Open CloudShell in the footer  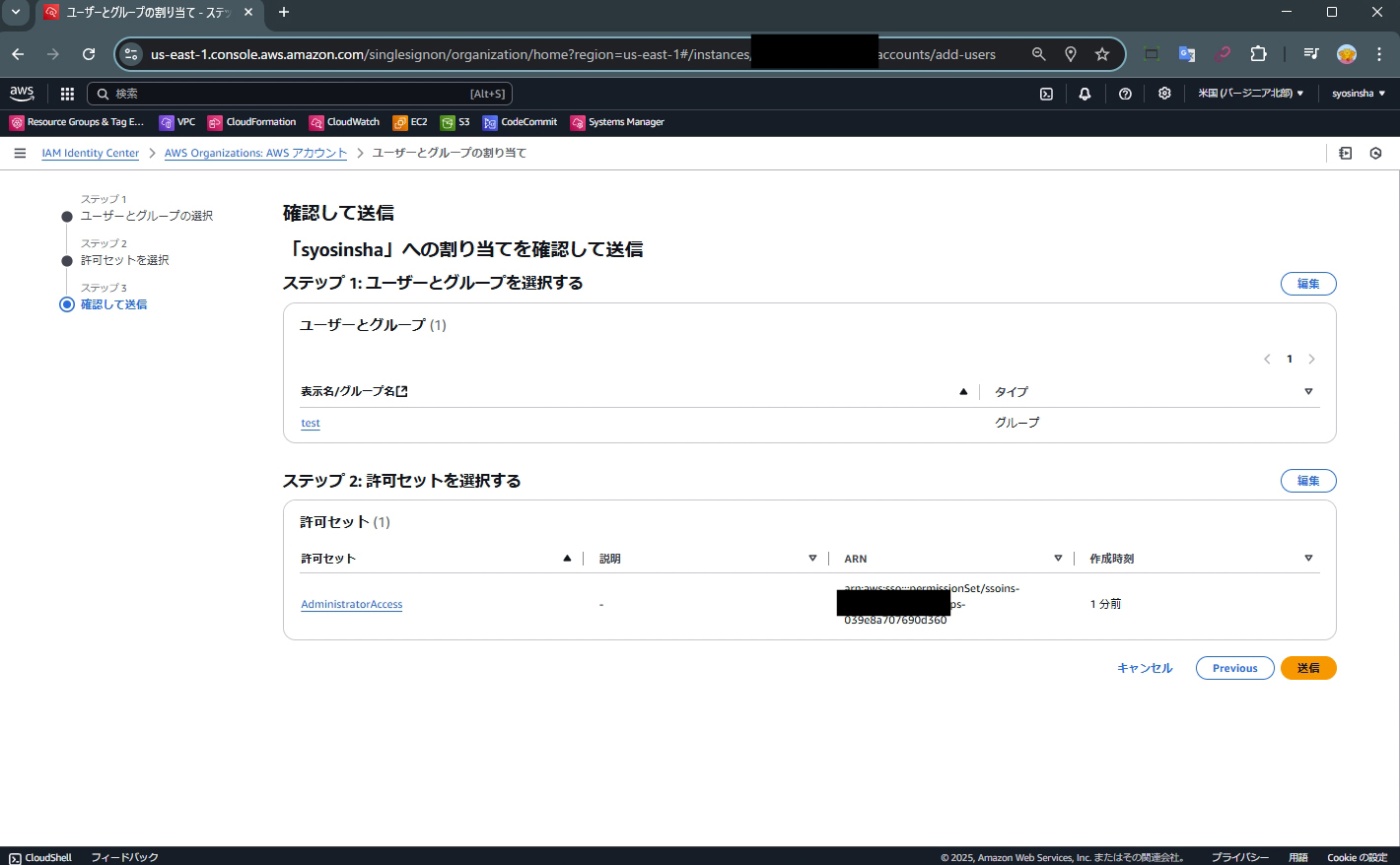click(41, 858)
